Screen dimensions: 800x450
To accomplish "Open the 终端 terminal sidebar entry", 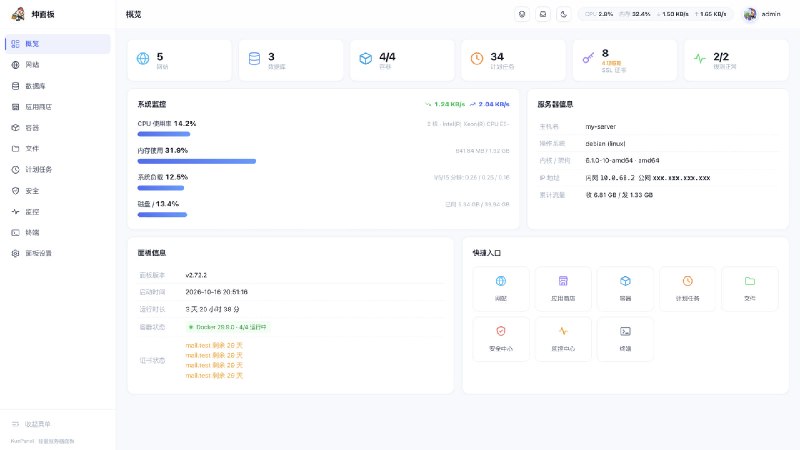I will (x=58, y=232).
